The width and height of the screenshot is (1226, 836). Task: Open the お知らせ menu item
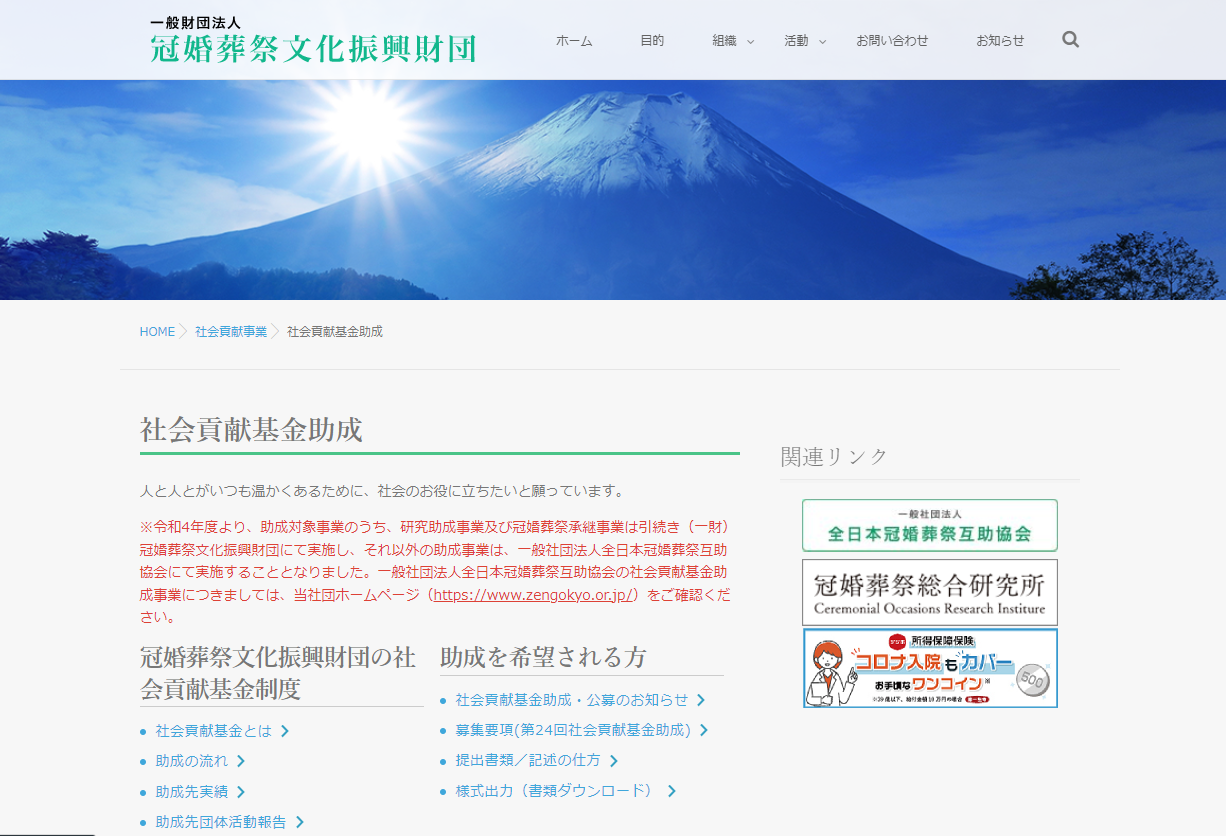click(x=1000, y=41)
